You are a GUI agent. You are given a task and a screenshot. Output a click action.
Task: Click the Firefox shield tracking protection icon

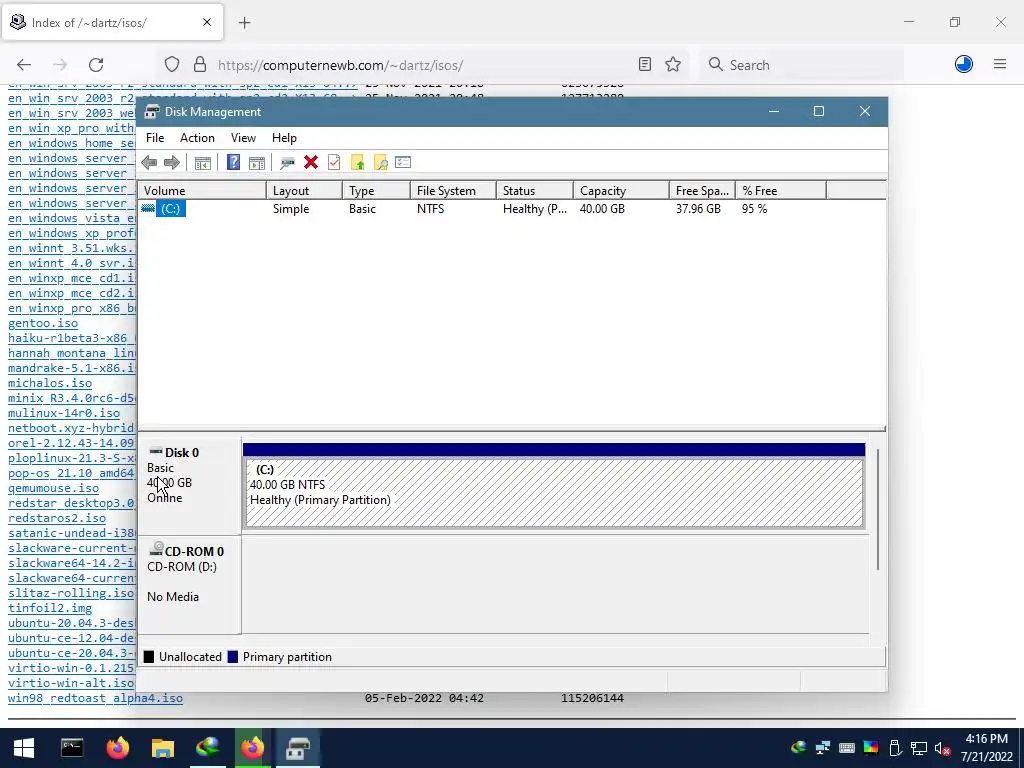click(x=172, y=65)
